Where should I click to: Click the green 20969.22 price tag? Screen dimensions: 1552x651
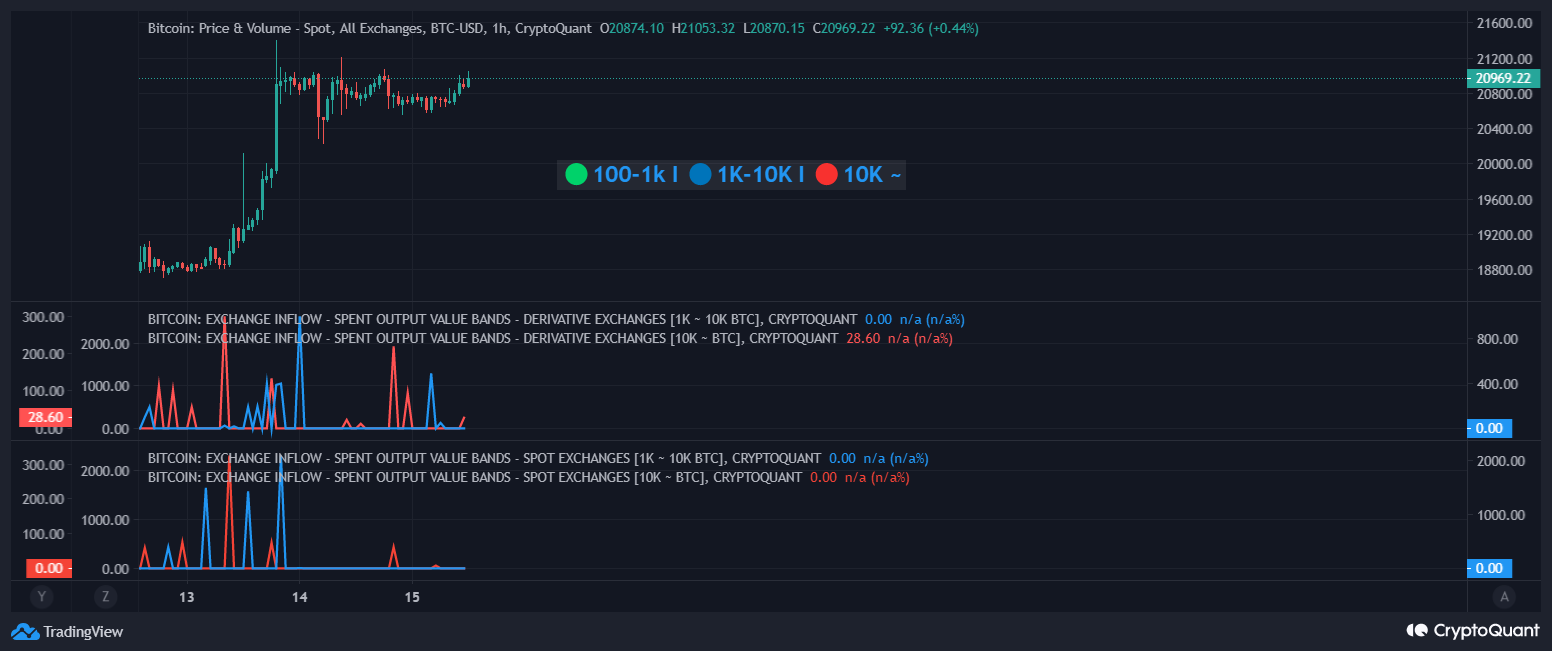coord(1504,77)
